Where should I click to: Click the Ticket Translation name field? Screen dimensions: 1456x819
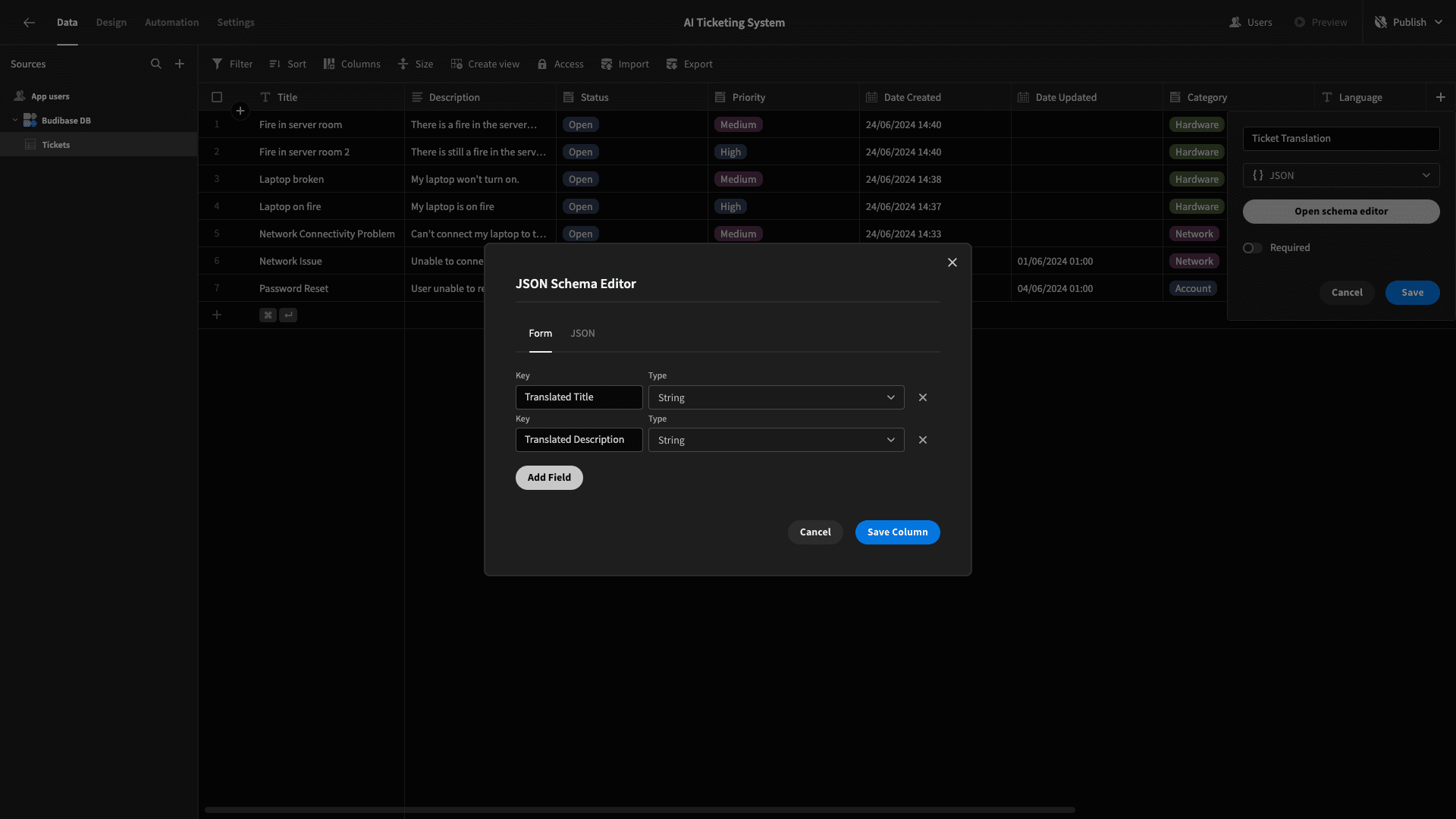pyautogui.click(x=1341, y=139)
